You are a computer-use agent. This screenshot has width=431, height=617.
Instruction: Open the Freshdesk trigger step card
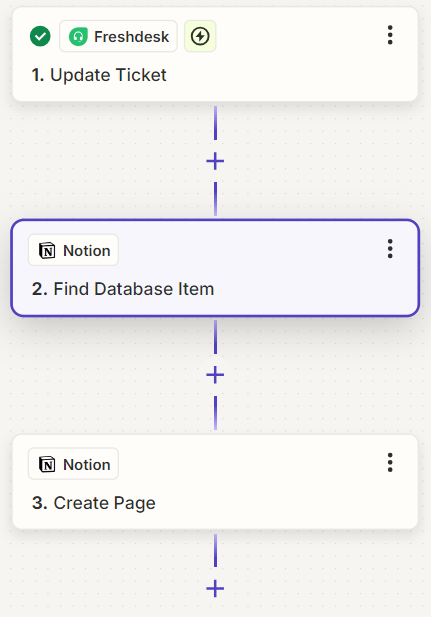215,54
